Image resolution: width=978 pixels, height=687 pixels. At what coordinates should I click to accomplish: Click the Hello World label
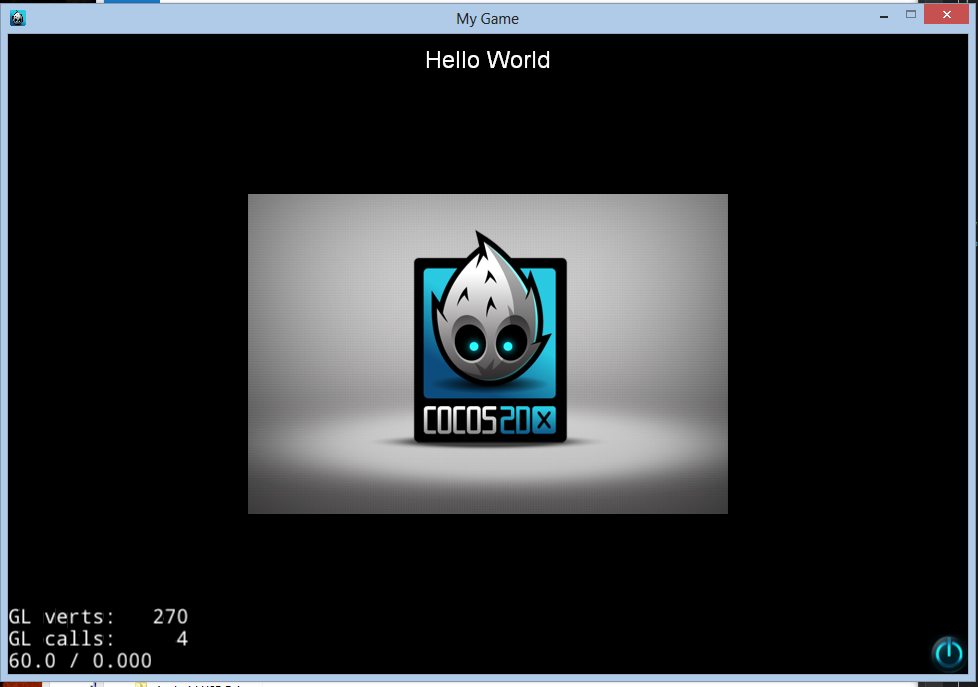tap(488, 60)
